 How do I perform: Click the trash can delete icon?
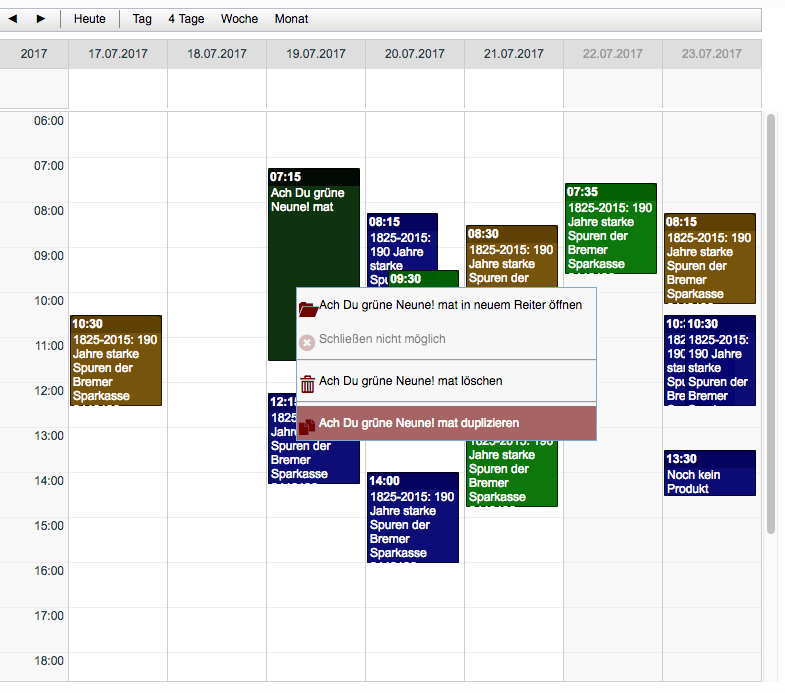(x=308, y=382)
